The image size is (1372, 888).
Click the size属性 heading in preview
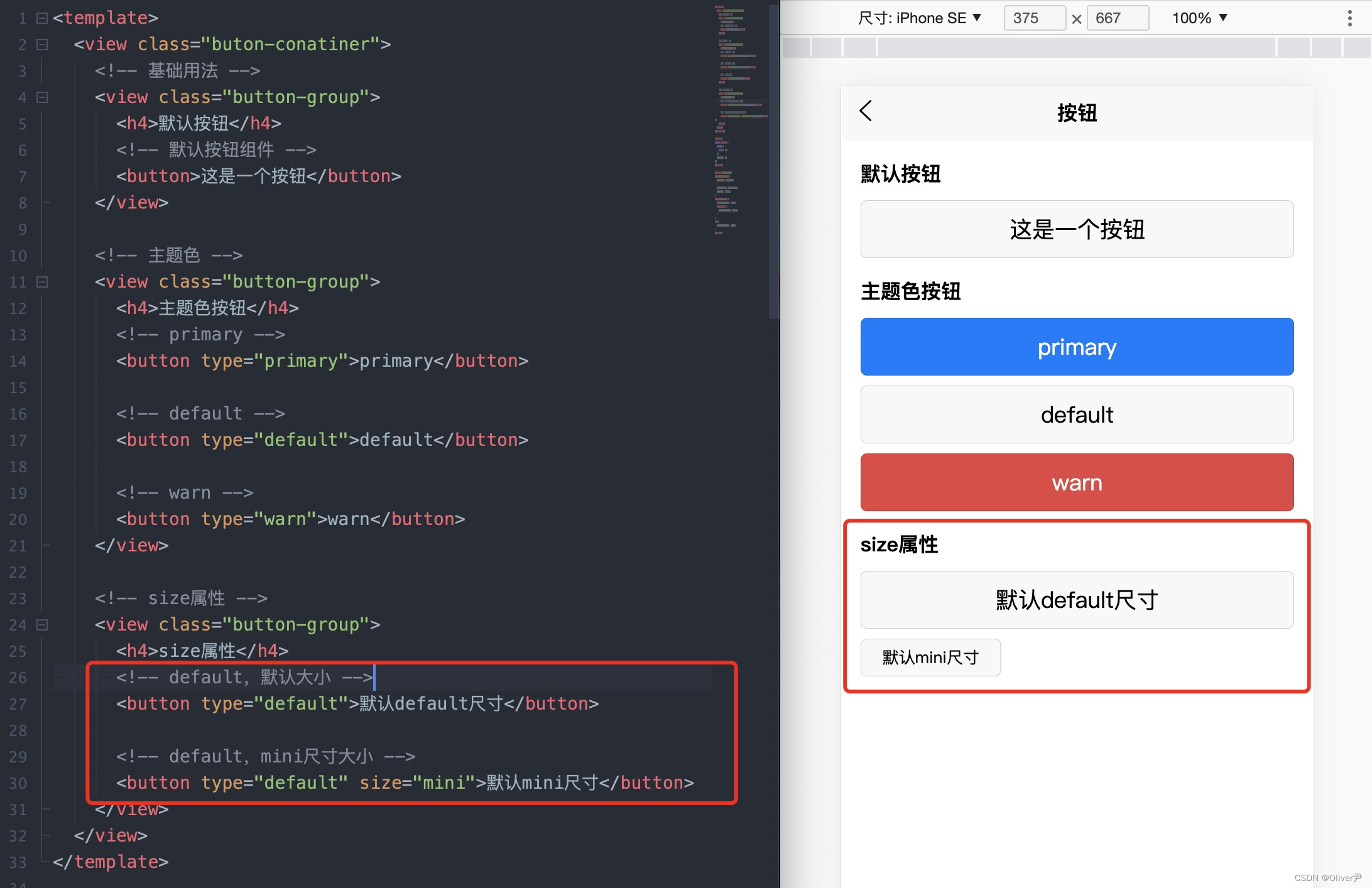[899, 544]
